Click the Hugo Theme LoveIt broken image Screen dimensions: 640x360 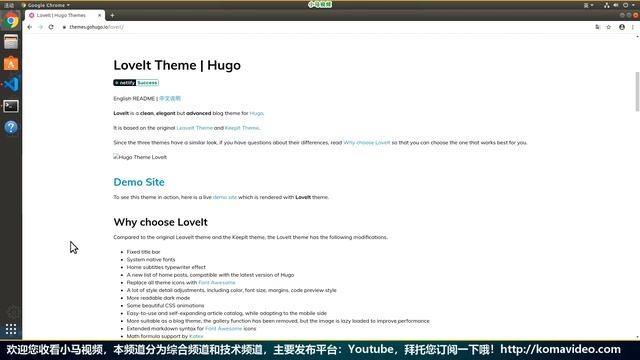point(140,157)
